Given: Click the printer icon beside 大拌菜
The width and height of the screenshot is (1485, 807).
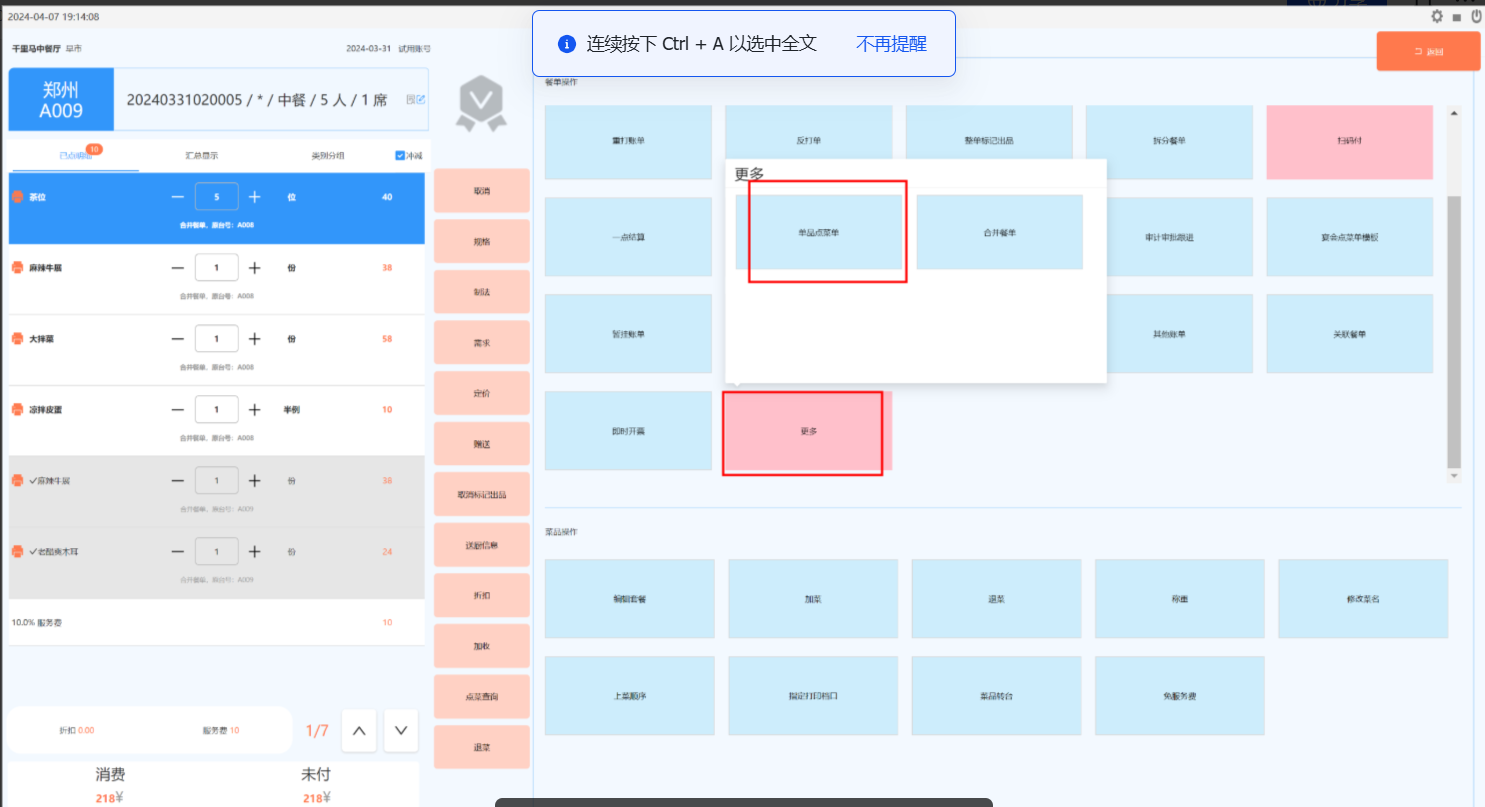Looking at the screenshot, I should [17, 339].
